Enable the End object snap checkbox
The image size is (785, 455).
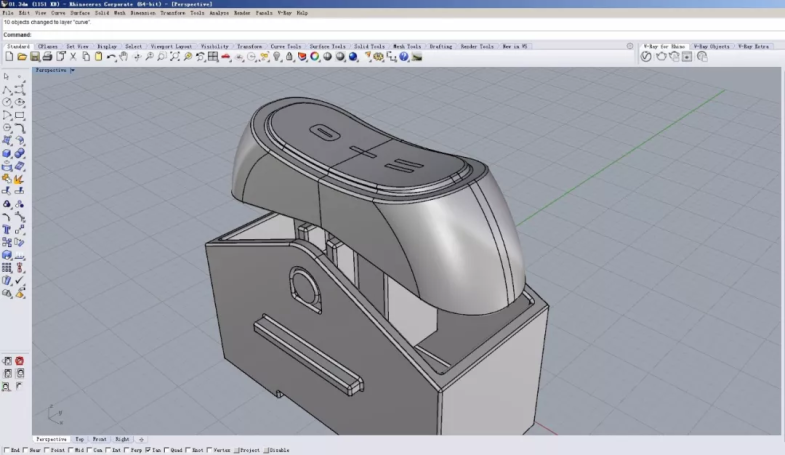click(6, 451)
